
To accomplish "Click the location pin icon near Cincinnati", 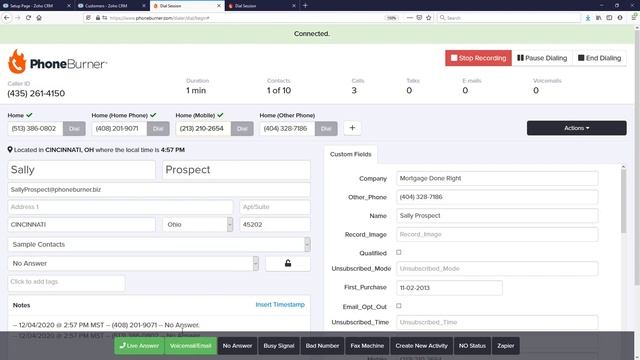I will coord(10,150).
